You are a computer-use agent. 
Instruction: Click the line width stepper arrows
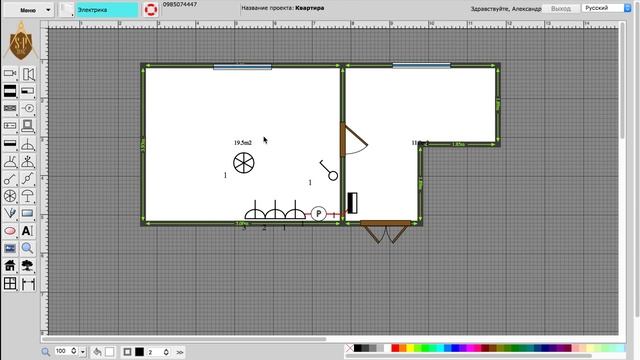tap(166, 351)
